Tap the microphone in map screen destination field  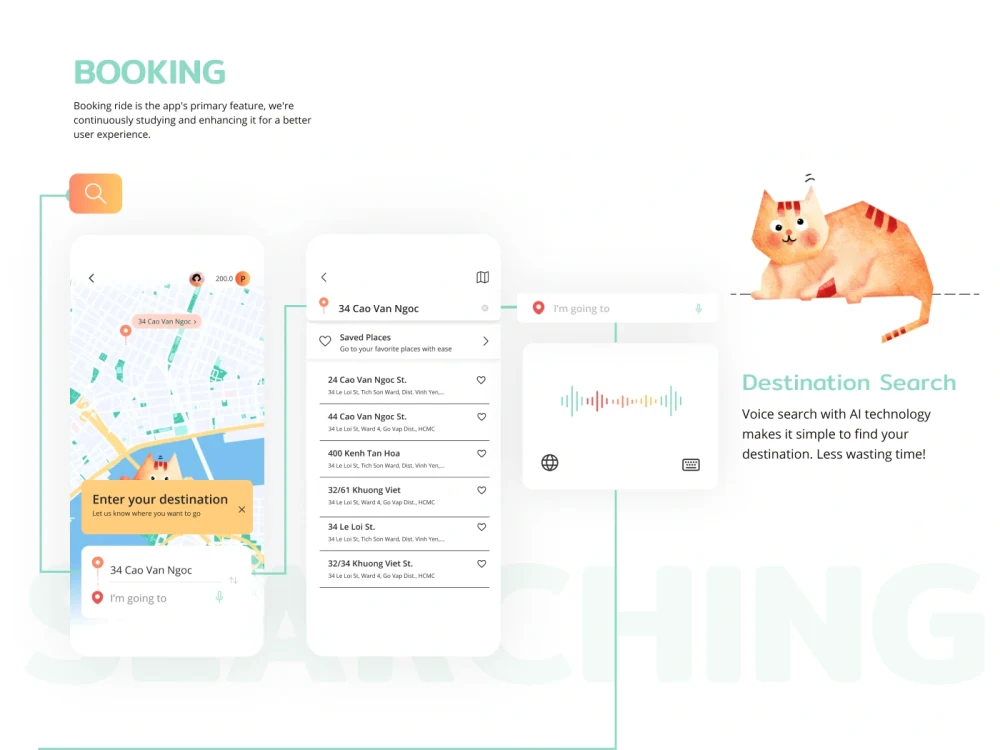click(219, 598)
